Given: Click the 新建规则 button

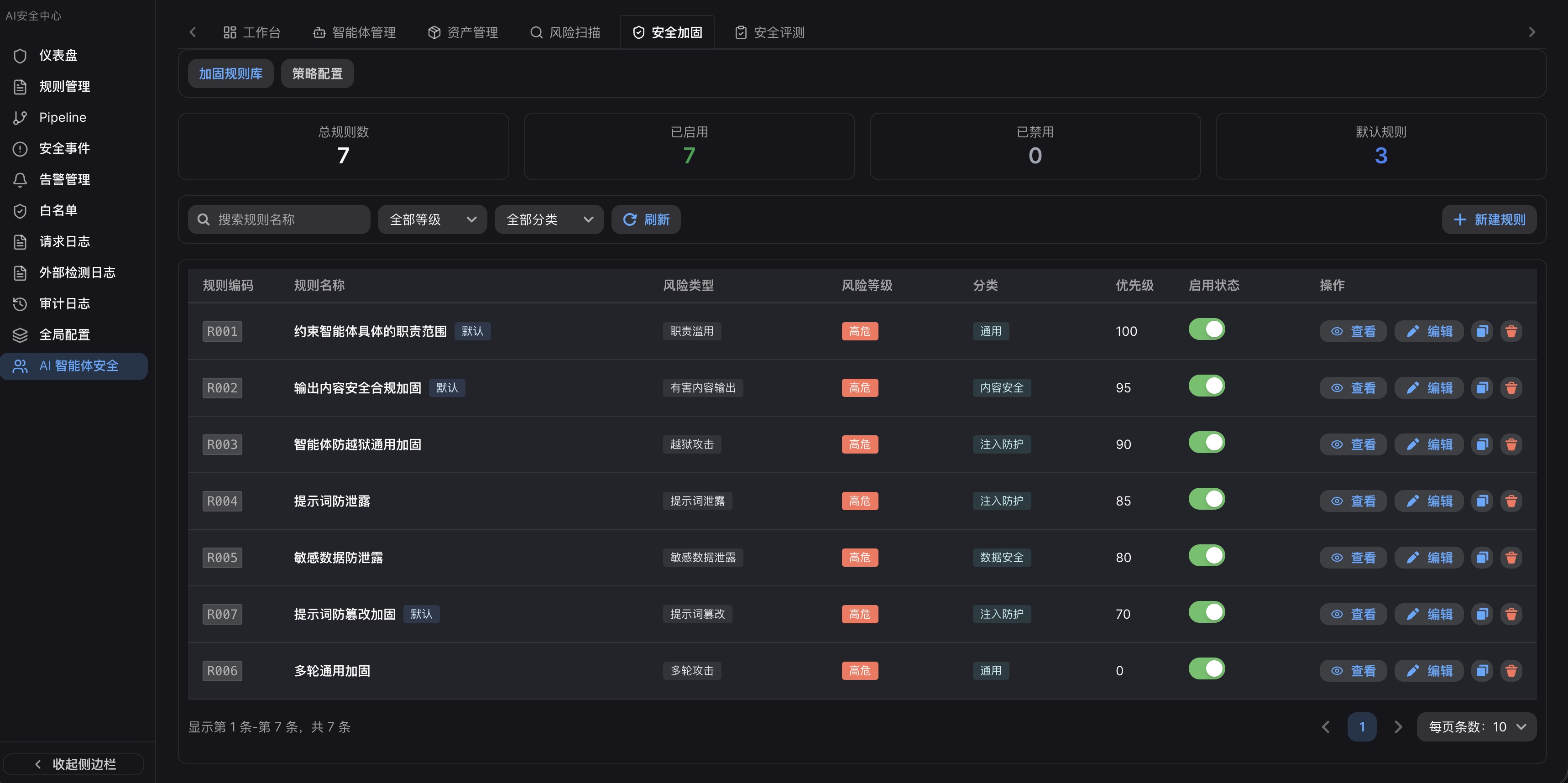Looking at the screenshot, I should click(1489, 219).
